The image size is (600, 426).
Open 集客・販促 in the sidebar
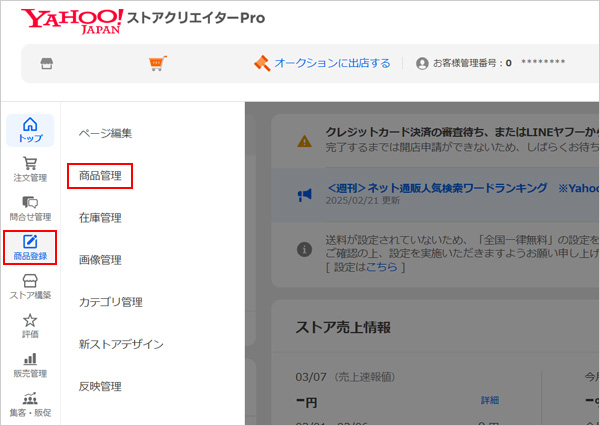[x=30, y=404]
